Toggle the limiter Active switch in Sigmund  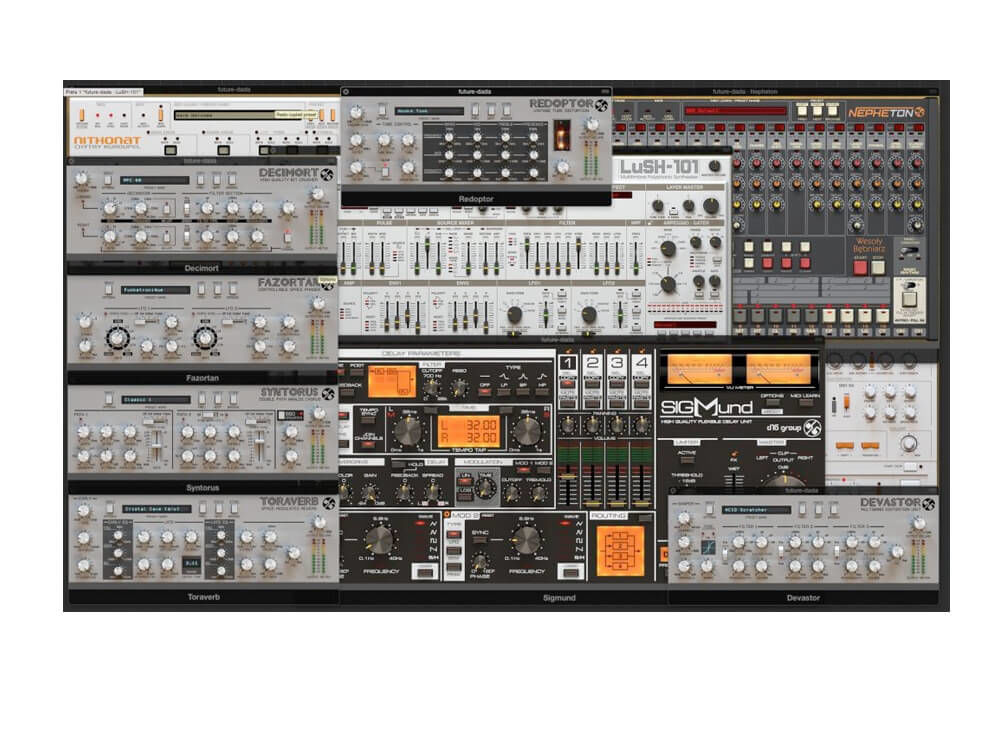pyautogui.click(x=686, y=460)
